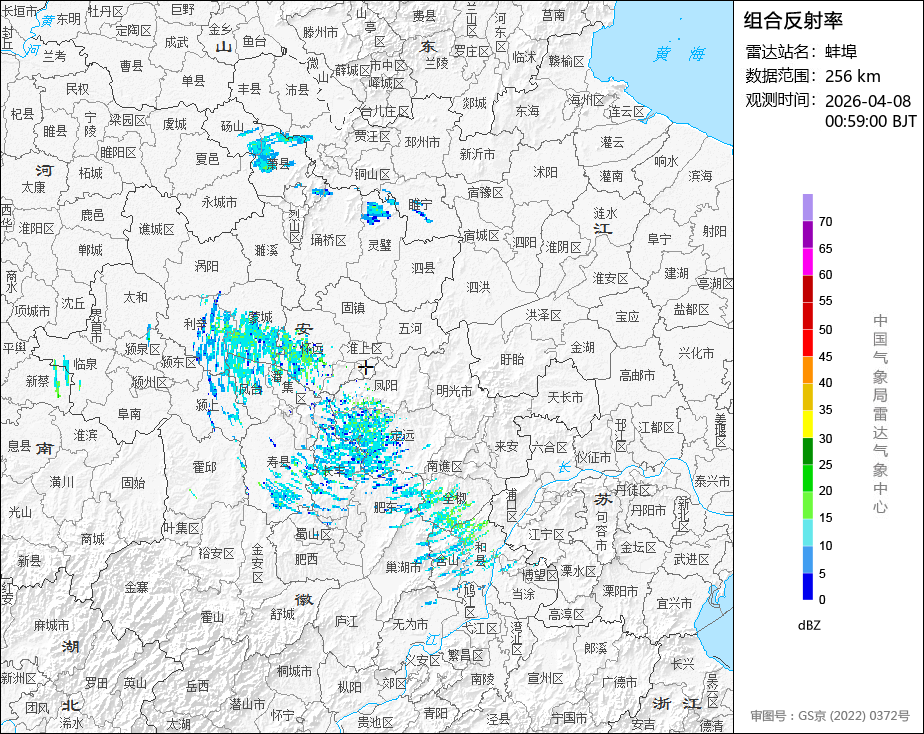Click the map approval number GS京 (2022) 0372号
The height and width of the screenshot is (734, 924).
854,716
